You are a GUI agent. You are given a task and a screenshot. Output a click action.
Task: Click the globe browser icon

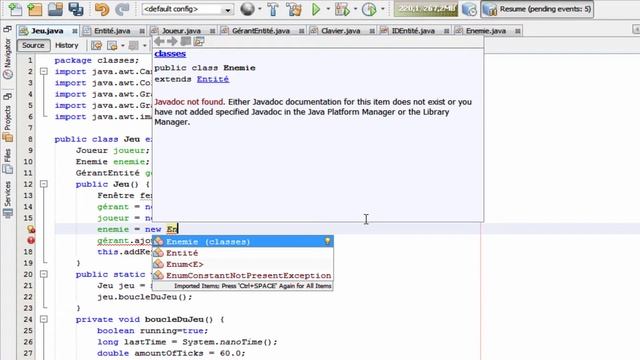tap(247, 9)
